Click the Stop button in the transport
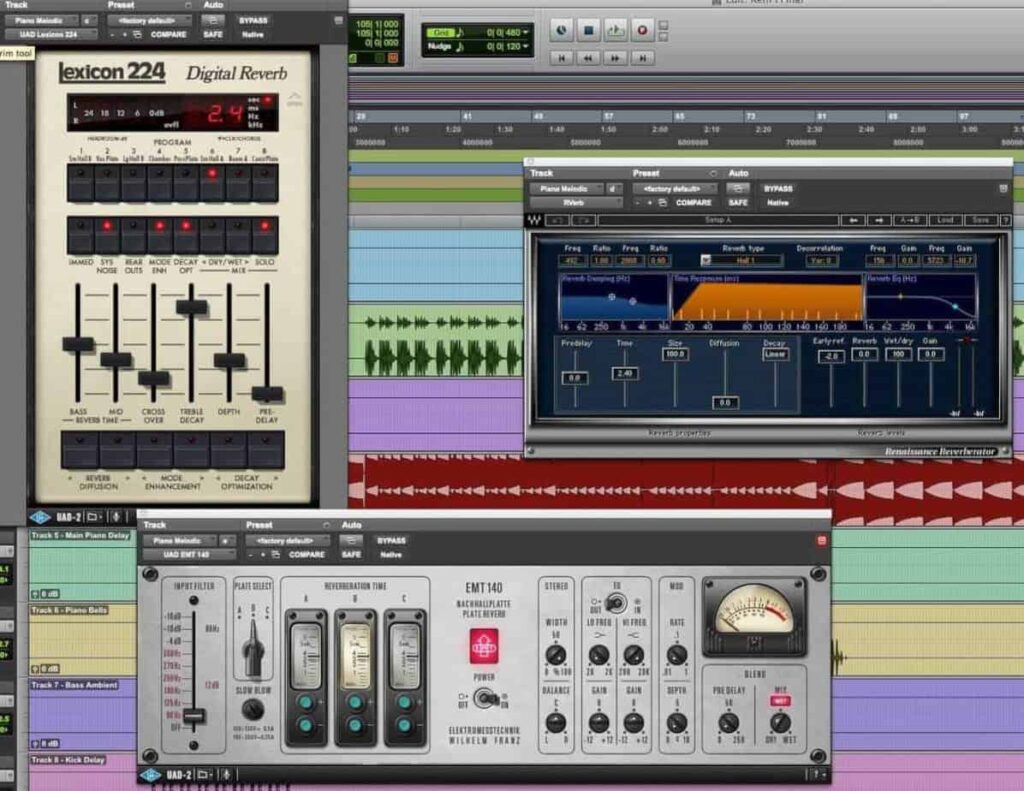Viewport: 1024px width, 791px height. (589, 31)
